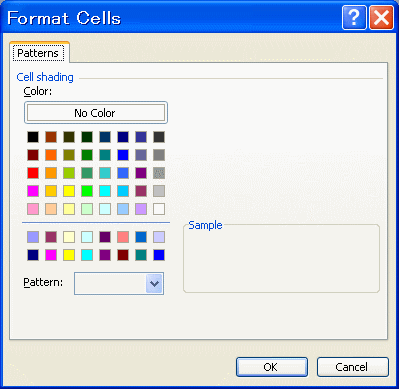Choose the brown swatch in top row

pyautogui.click(x=51, y=137)
